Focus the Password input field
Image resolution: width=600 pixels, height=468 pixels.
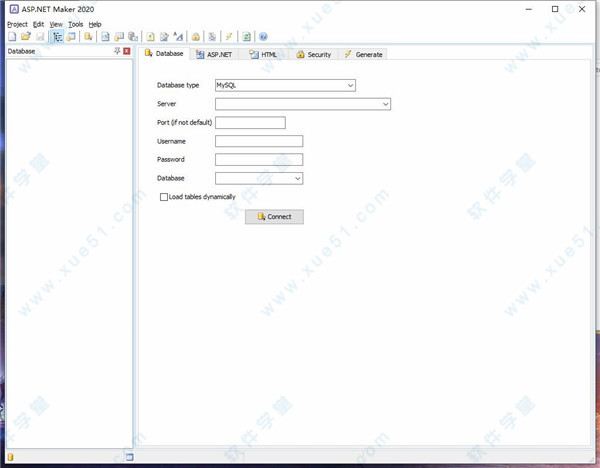(x=259, y=160)
